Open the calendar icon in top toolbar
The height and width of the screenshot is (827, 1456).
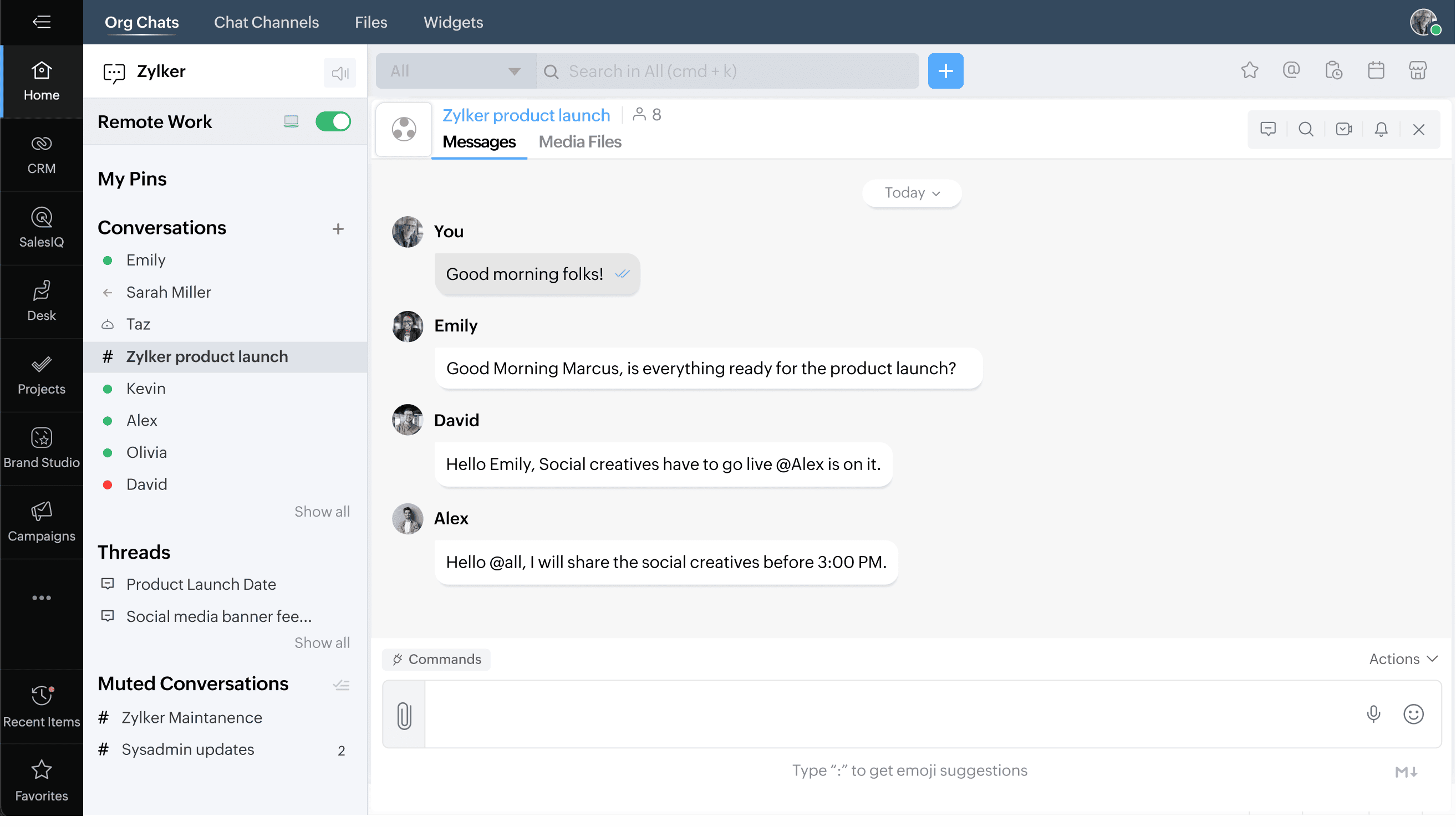click(x=1376, y=70)
